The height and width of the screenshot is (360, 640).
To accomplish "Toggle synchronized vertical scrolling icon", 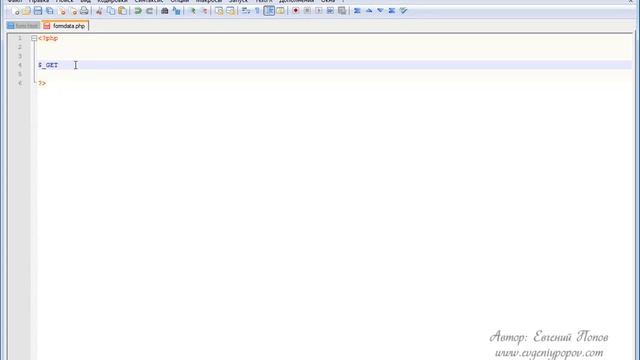I will pos(219,11).
